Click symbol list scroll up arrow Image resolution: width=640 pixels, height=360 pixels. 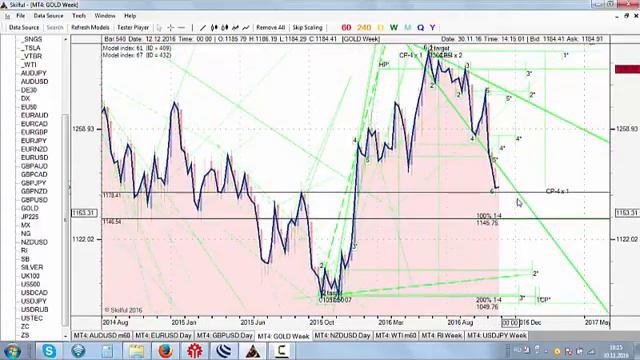pos(65,40)
